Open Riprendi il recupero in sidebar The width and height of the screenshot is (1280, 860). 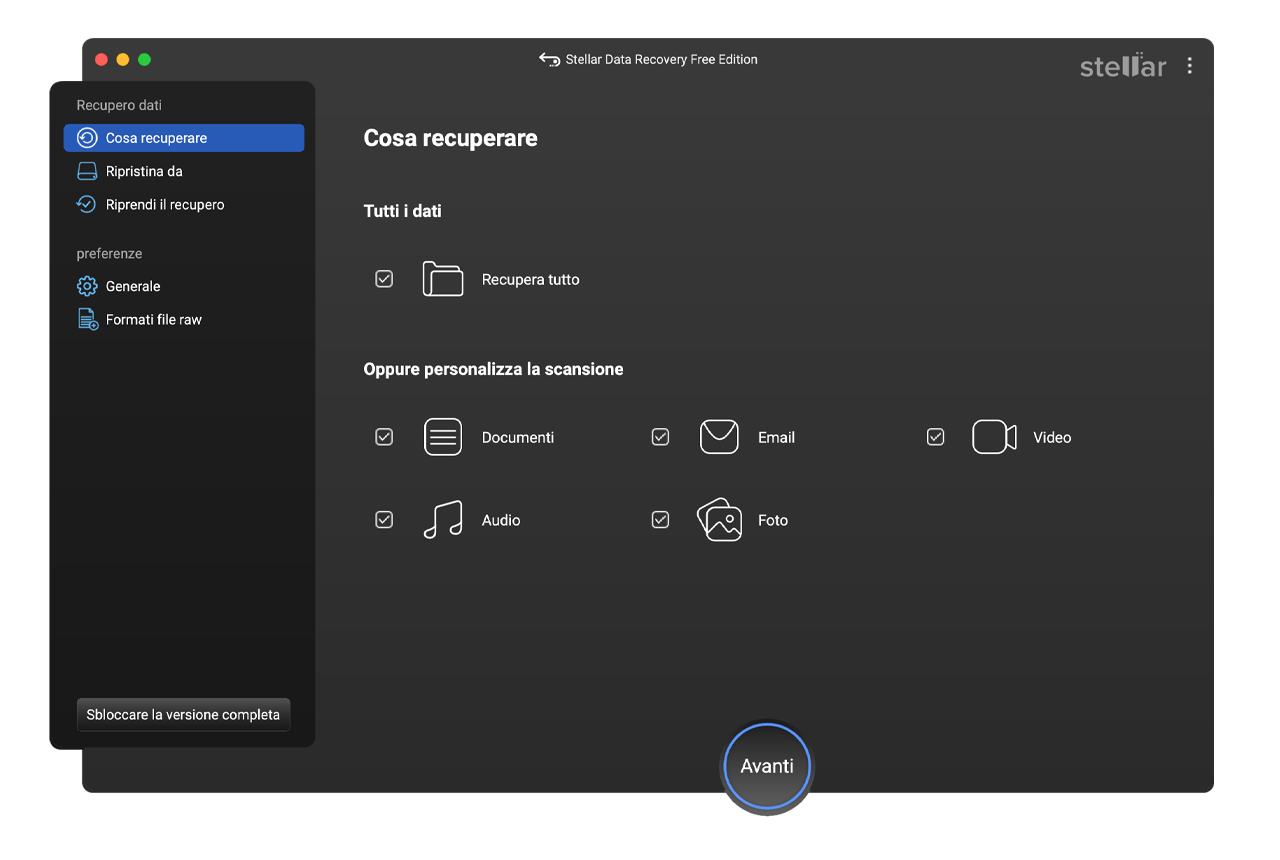tap(165, 205)
